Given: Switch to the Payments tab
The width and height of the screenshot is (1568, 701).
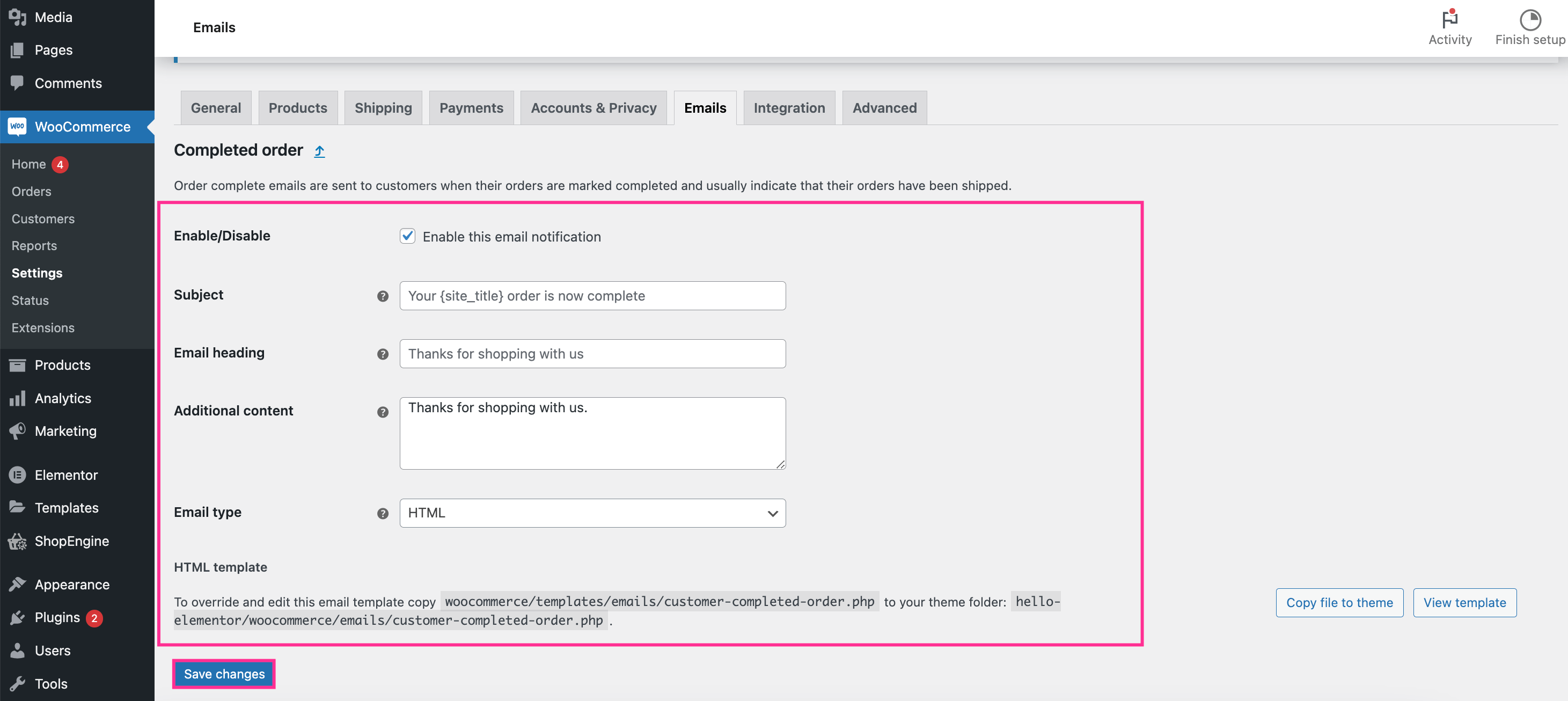Looking at the screenshot, I should [x=471, y=107].
